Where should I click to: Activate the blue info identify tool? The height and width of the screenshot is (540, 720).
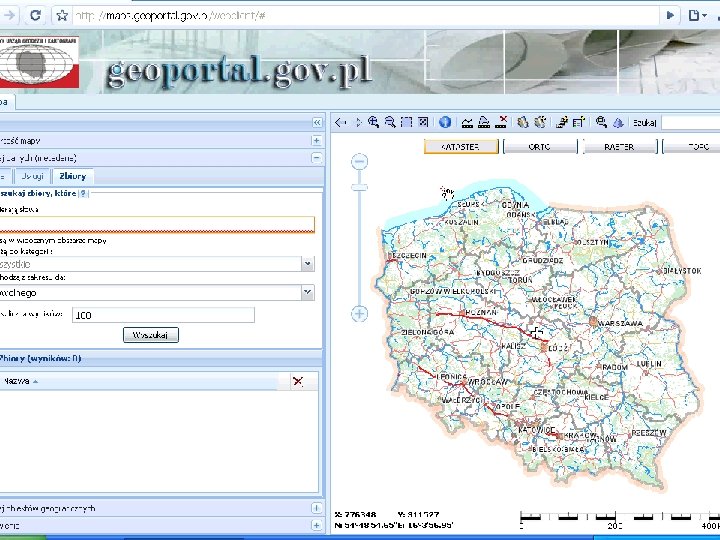pos(444,122)
